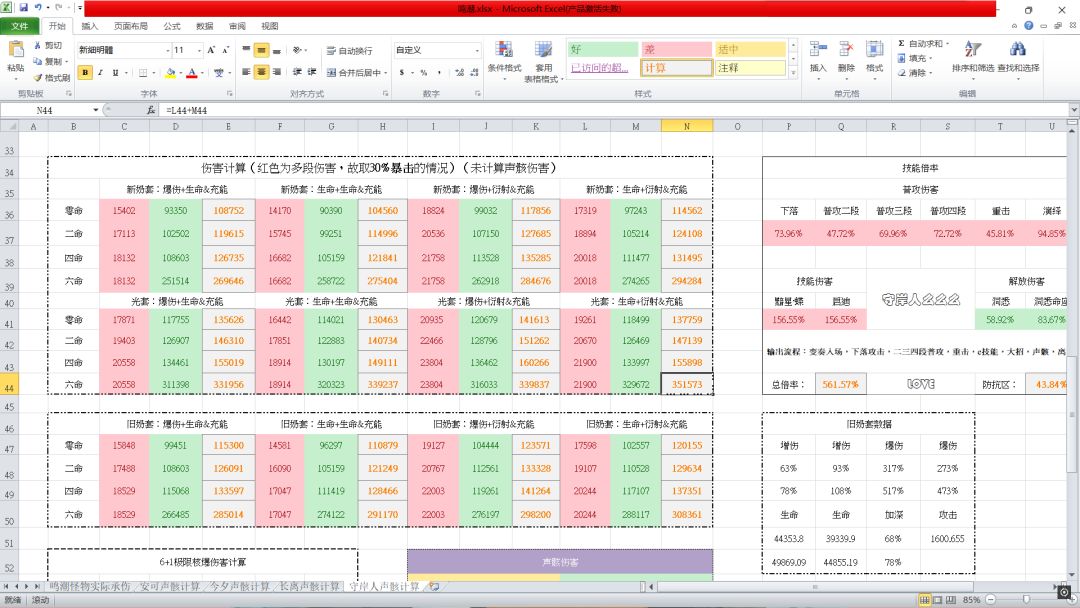Click the AutoSum (自动求和) sigma icon
This screenshot has height=608, width=1080.
[901, 43]
